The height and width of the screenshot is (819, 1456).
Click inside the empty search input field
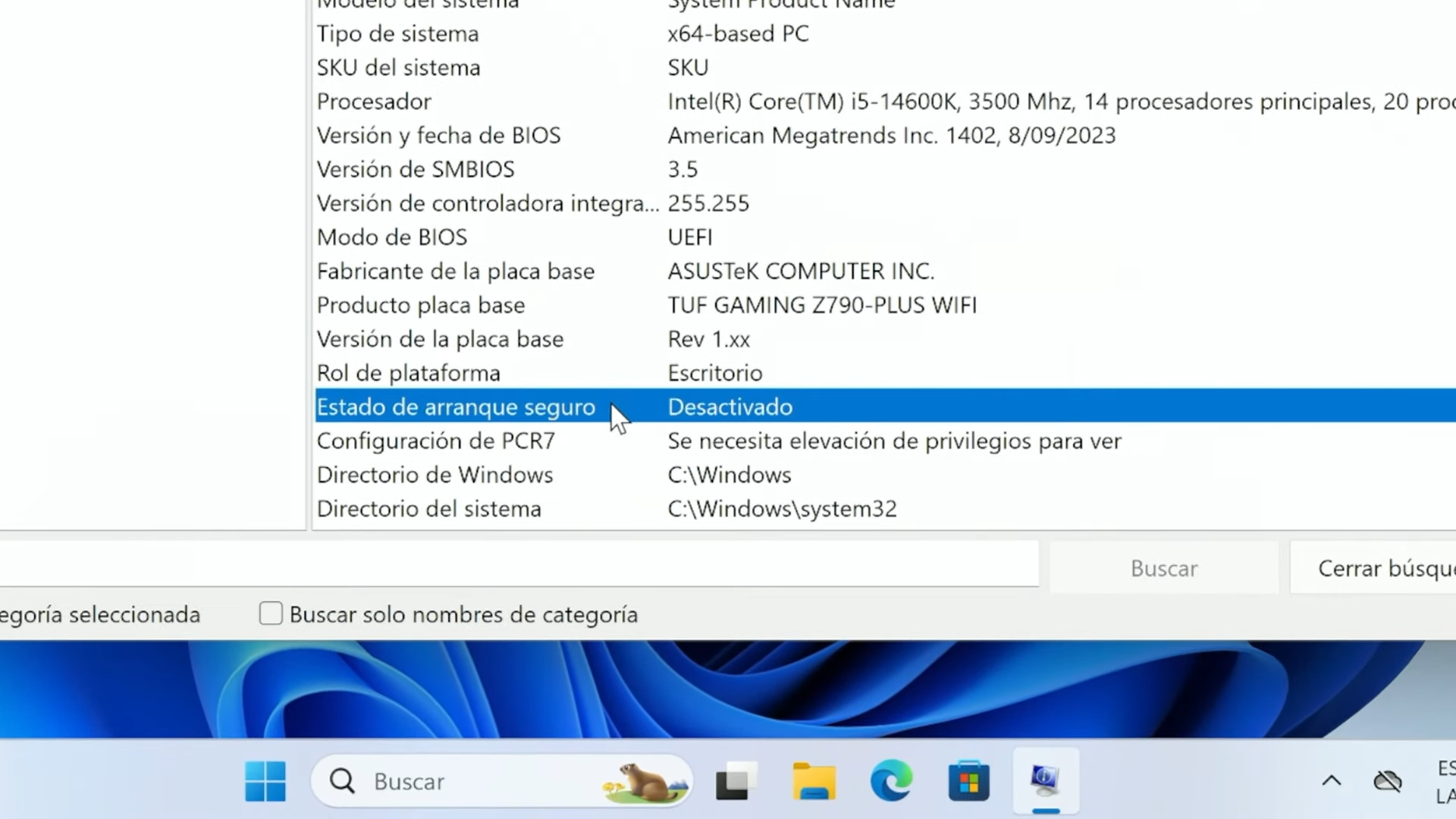pos(519,564)
